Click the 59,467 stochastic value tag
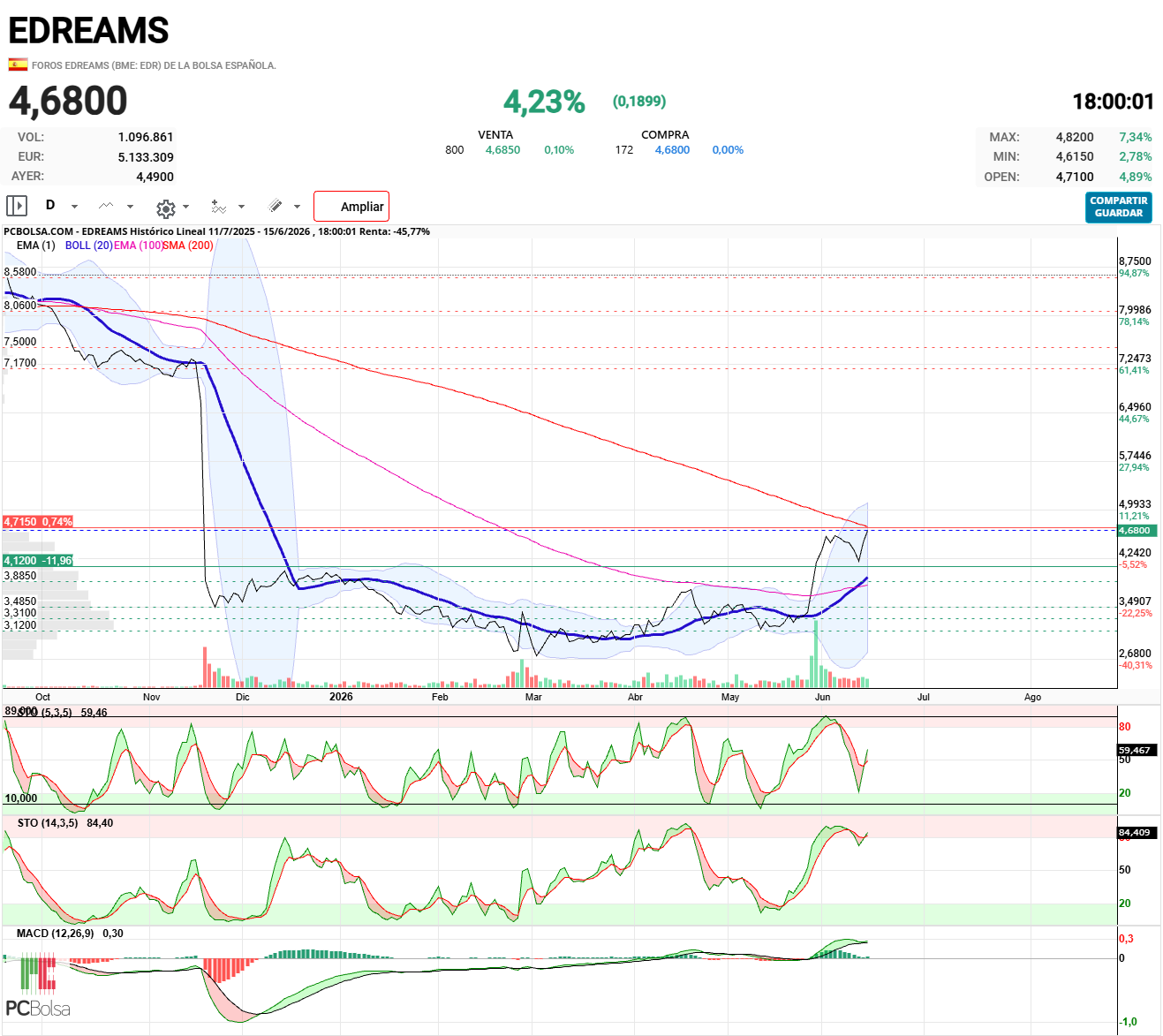The width and height of the screenshot is (1163, 1036). pos(1135,751)
